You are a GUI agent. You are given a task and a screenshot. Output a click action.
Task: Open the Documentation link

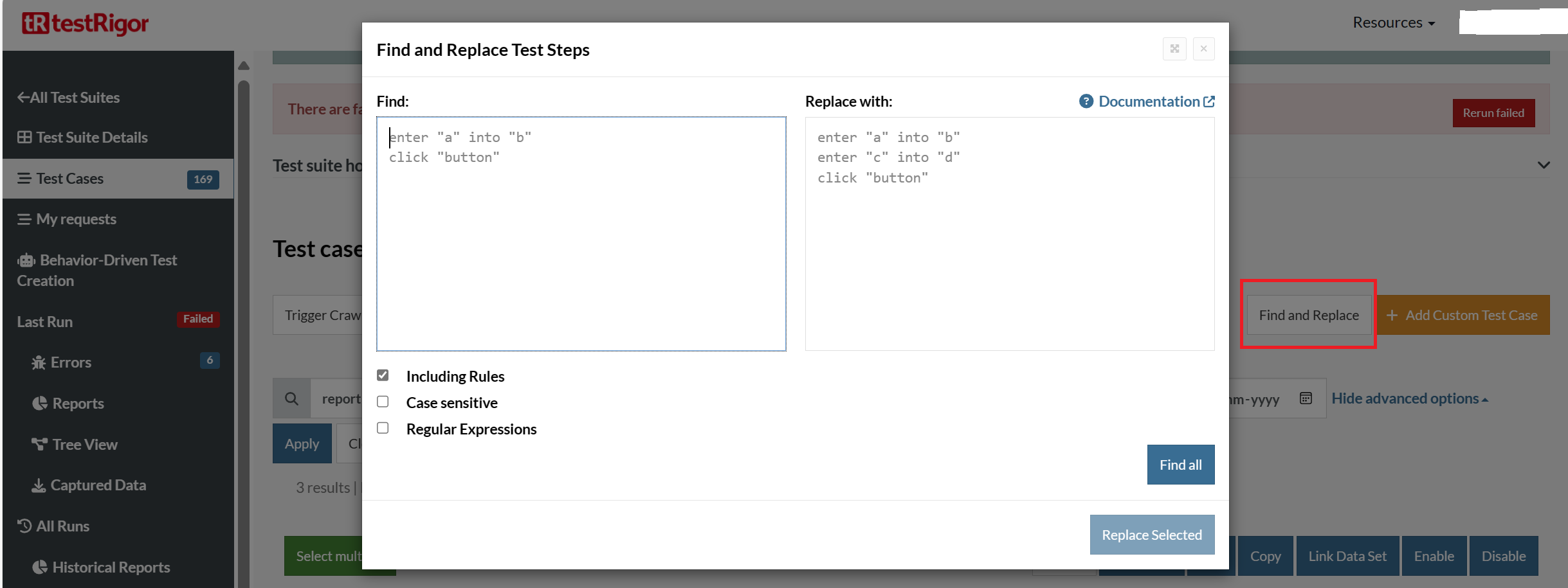[1148, 102]
